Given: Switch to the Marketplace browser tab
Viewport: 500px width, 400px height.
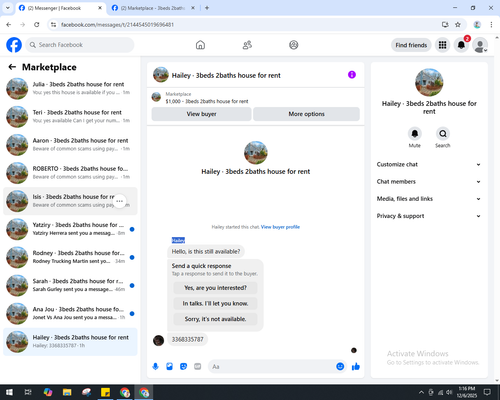Looking at the screenshot, I should coord(153,8).
